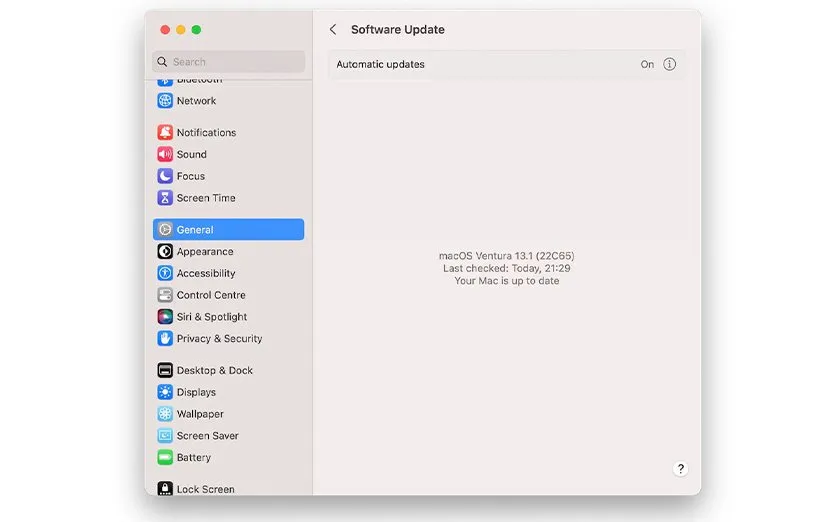Click the Accessibility icon in sidebar
The width and height of the screenshot is (822, 522).
coord(165,274)
